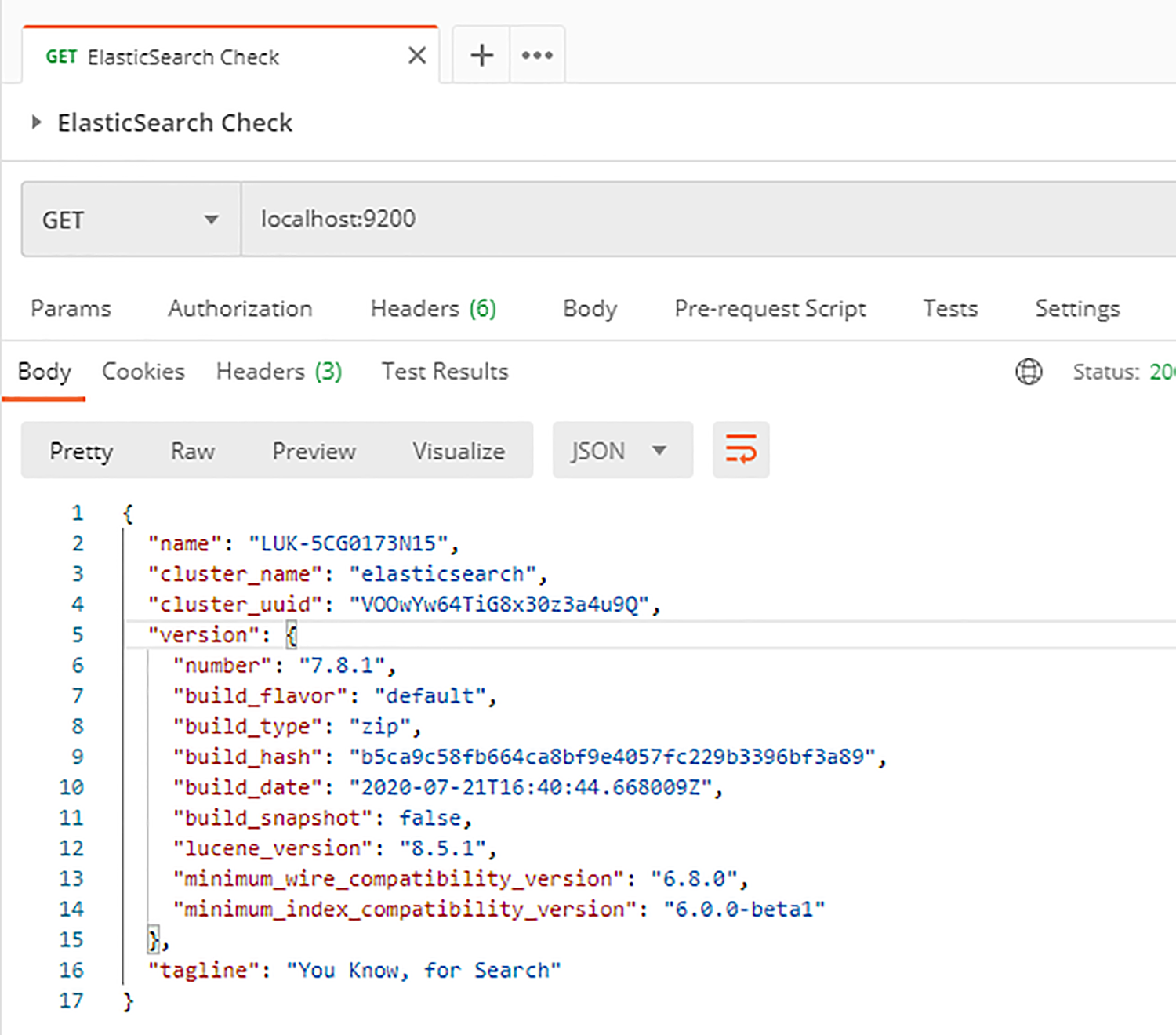The width and height of the screenshot is (1176, 1035).
Task: Switch to the Authorization tab
Action: coord(240,308)
